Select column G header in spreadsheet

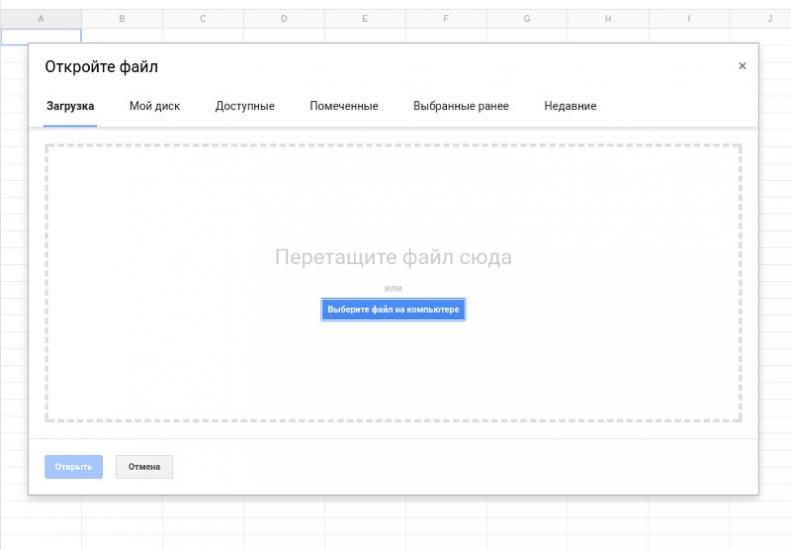click(x=527, y=19)
